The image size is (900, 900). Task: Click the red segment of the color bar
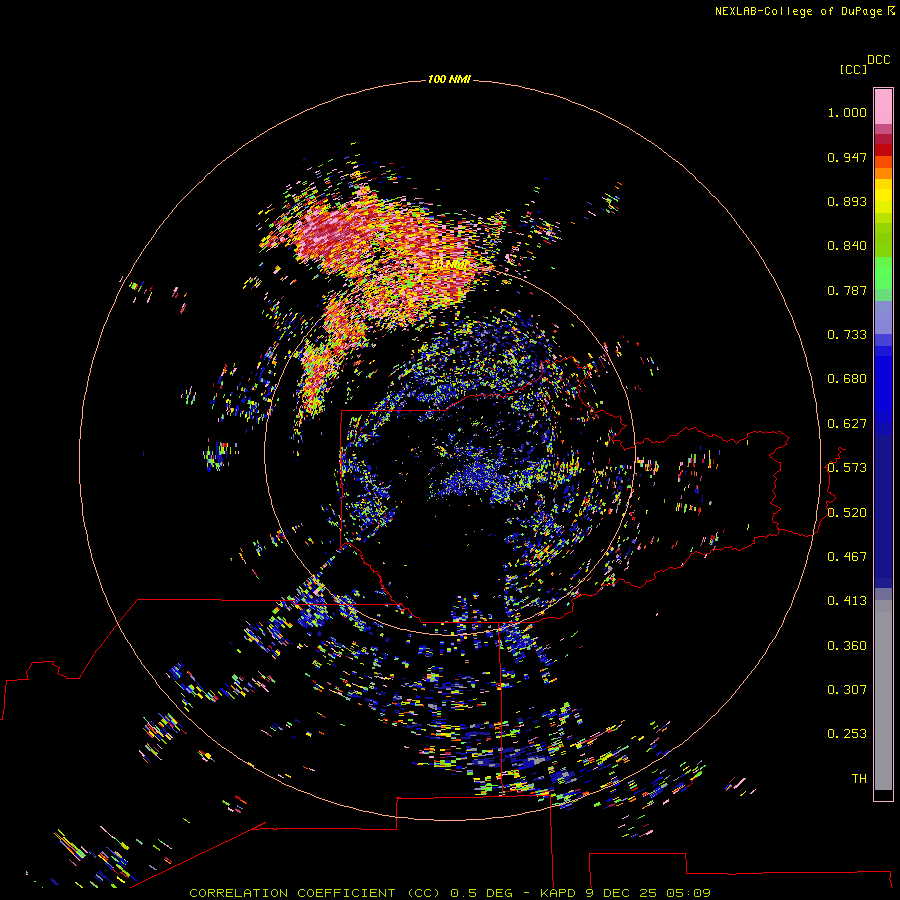click(883, 150)
